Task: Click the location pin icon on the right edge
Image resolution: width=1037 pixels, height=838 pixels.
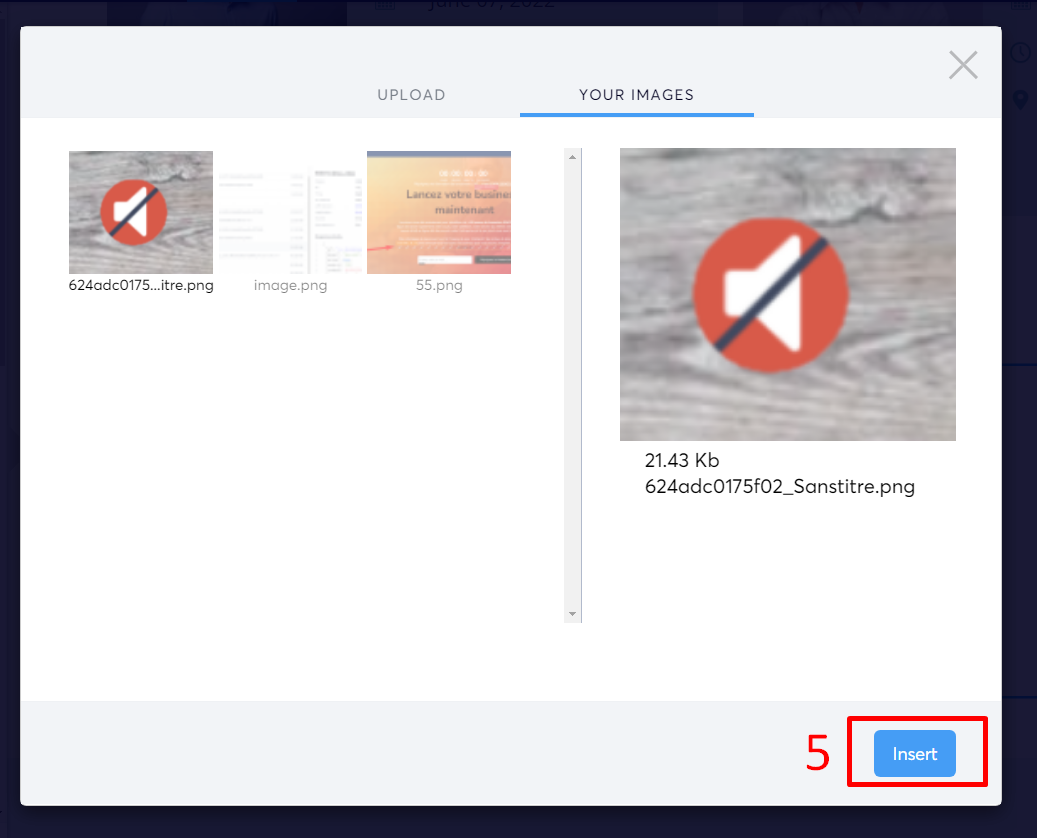Action: pos(1019,100)
